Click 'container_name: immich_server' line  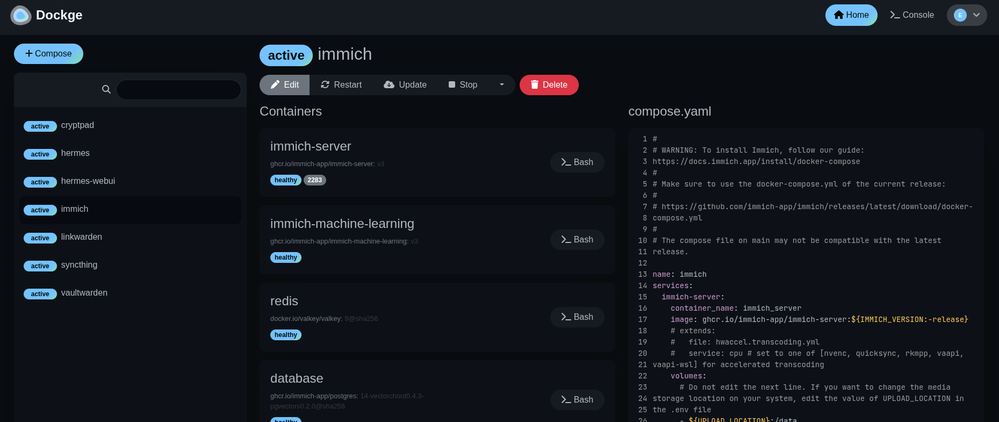[x=736, y=308]
